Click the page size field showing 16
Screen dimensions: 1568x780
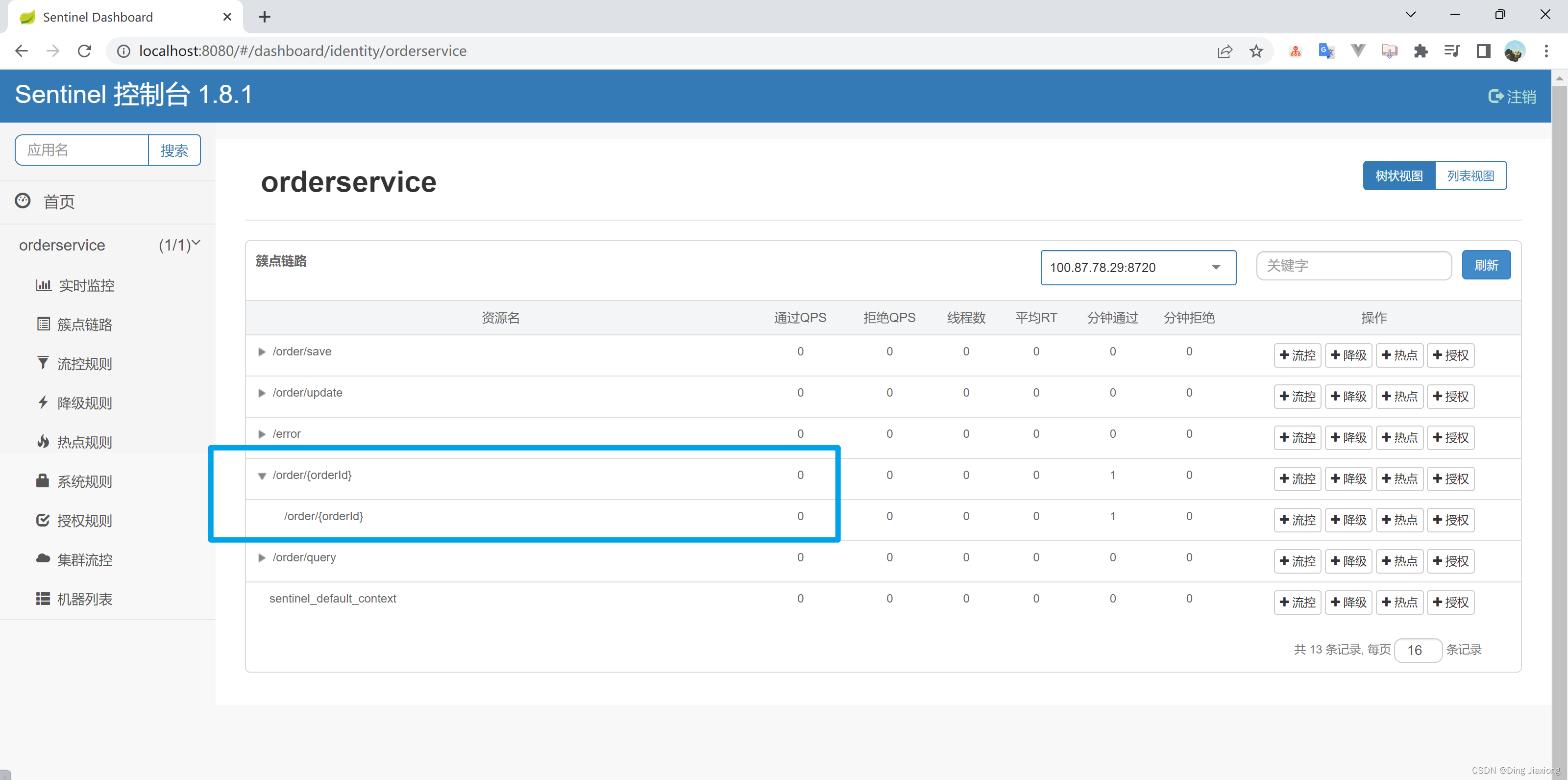(x=1418, y=650)
